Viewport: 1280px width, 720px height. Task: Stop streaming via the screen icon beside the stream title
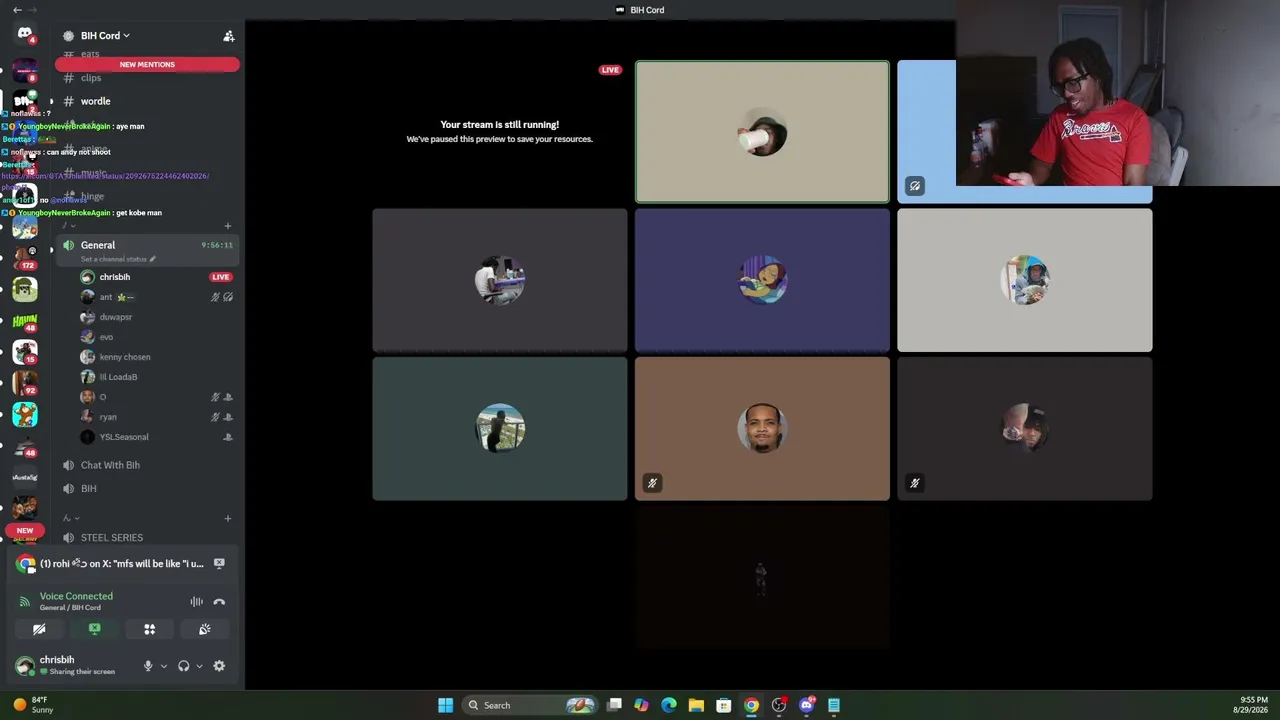[219, 564]
